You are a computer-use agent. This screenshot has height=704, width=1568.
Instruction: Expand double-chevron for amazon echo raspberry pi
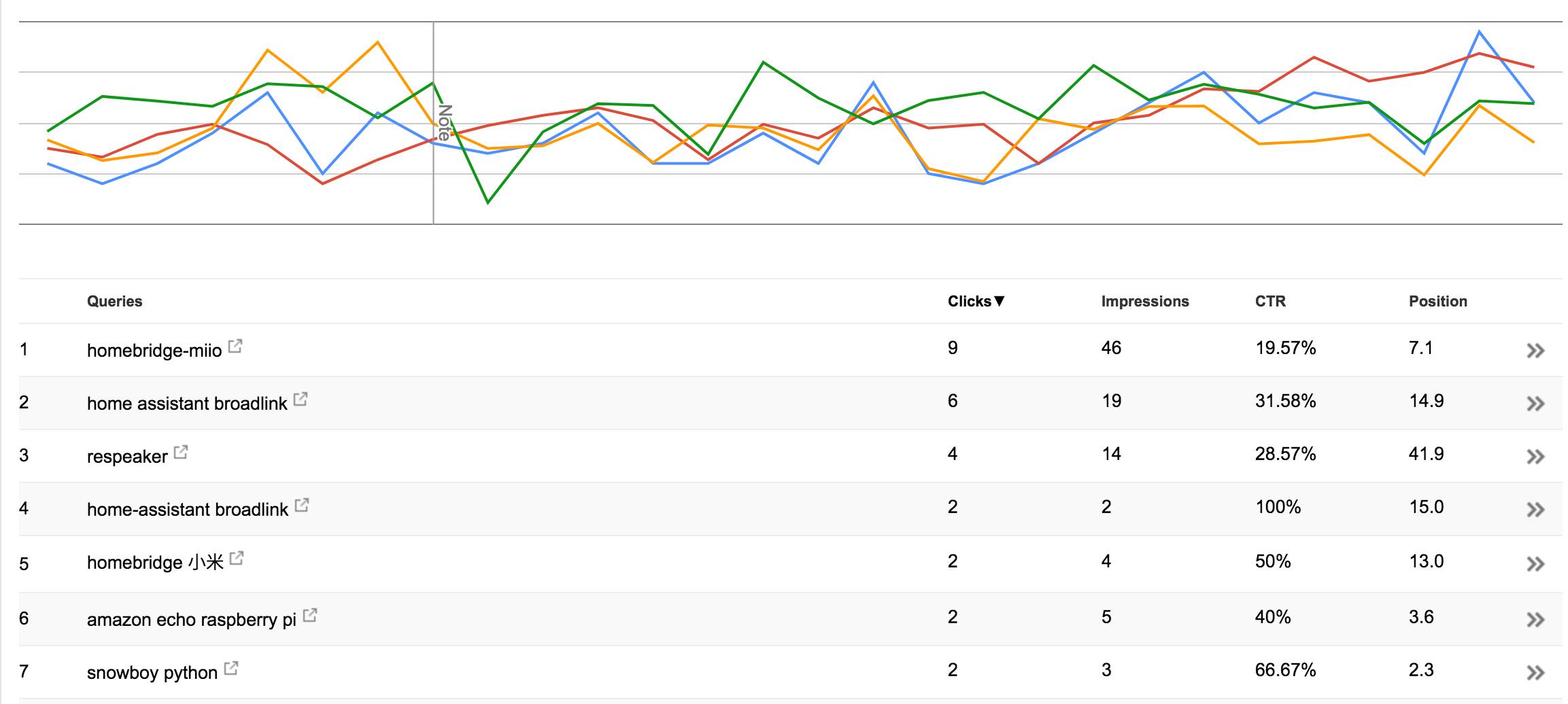1535,620
